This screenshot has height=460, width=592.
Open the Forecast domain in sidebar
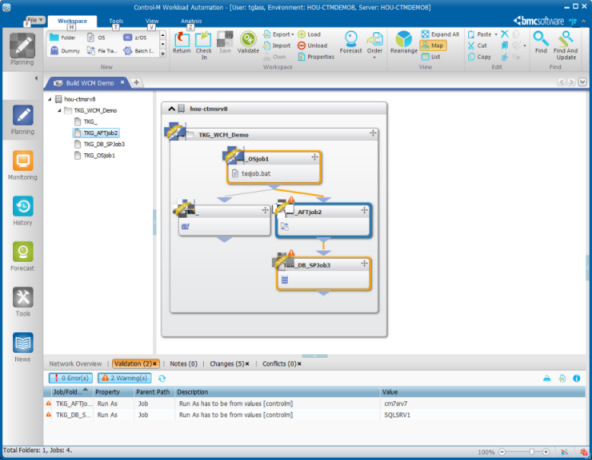[x=23, y=256]
